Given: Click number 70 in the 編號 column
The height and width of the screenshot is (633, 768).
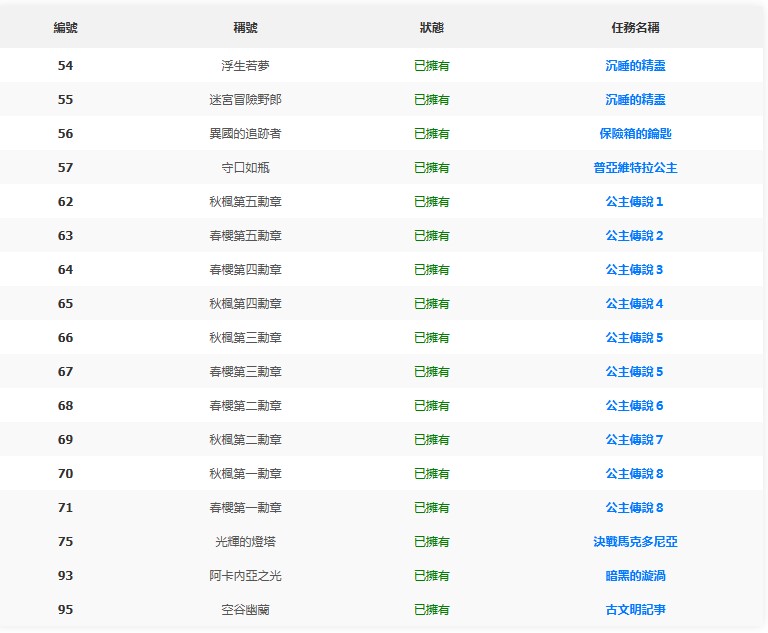Looking at the screenshot, I should point(66,474).
